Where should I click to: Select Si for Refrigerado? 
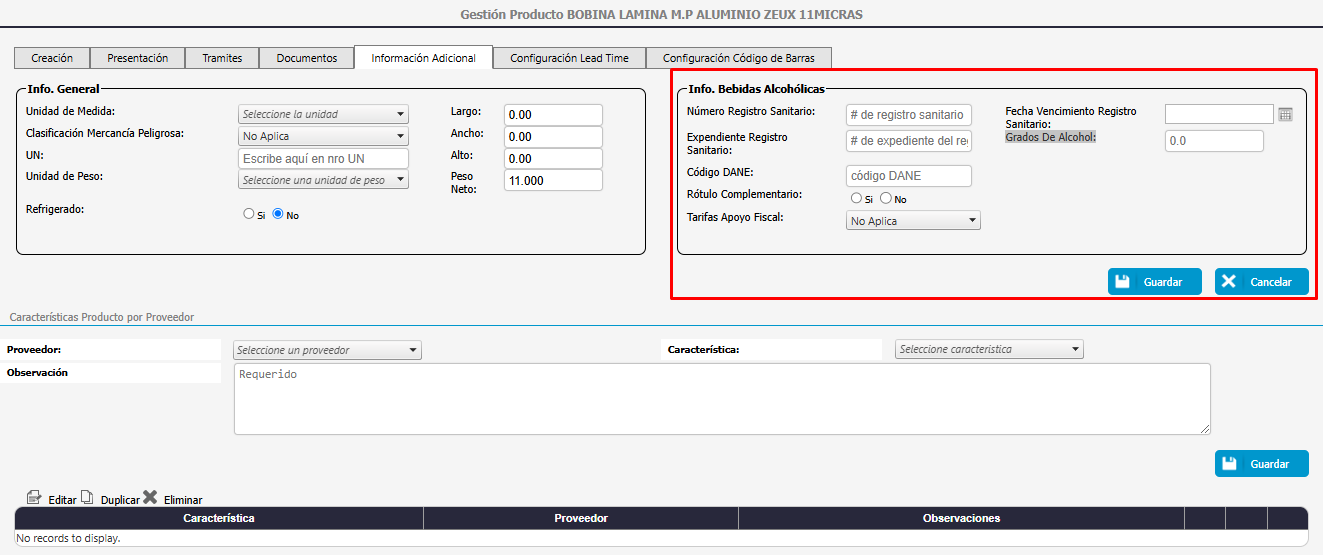[x=249, y=213]
